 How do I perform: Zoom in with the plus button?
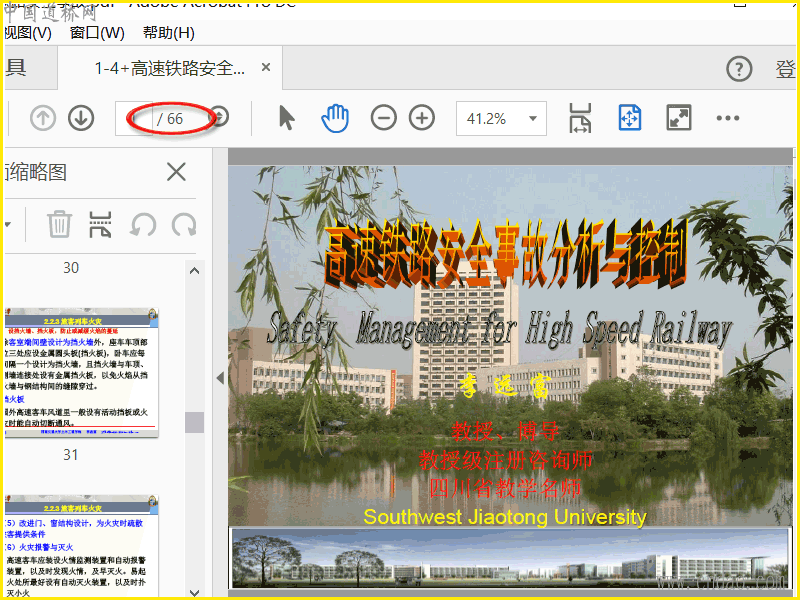(422, 118)
